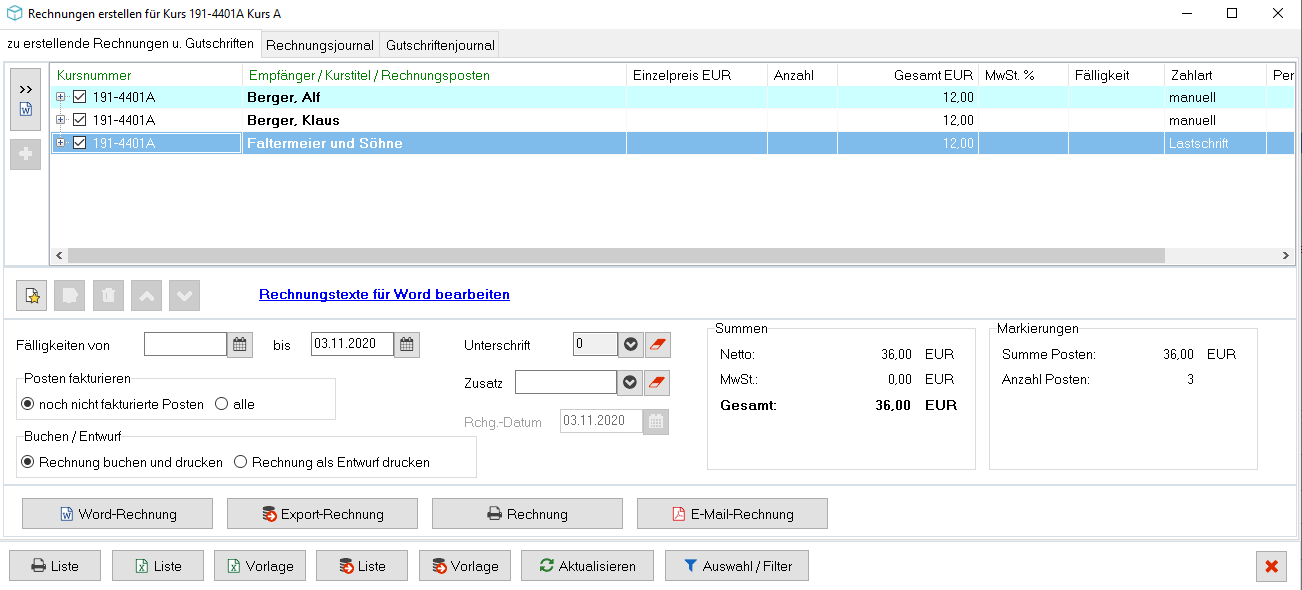Open calendar for the bis date
The width and height of the screenshot is (1302, 590).
point(407,345)
